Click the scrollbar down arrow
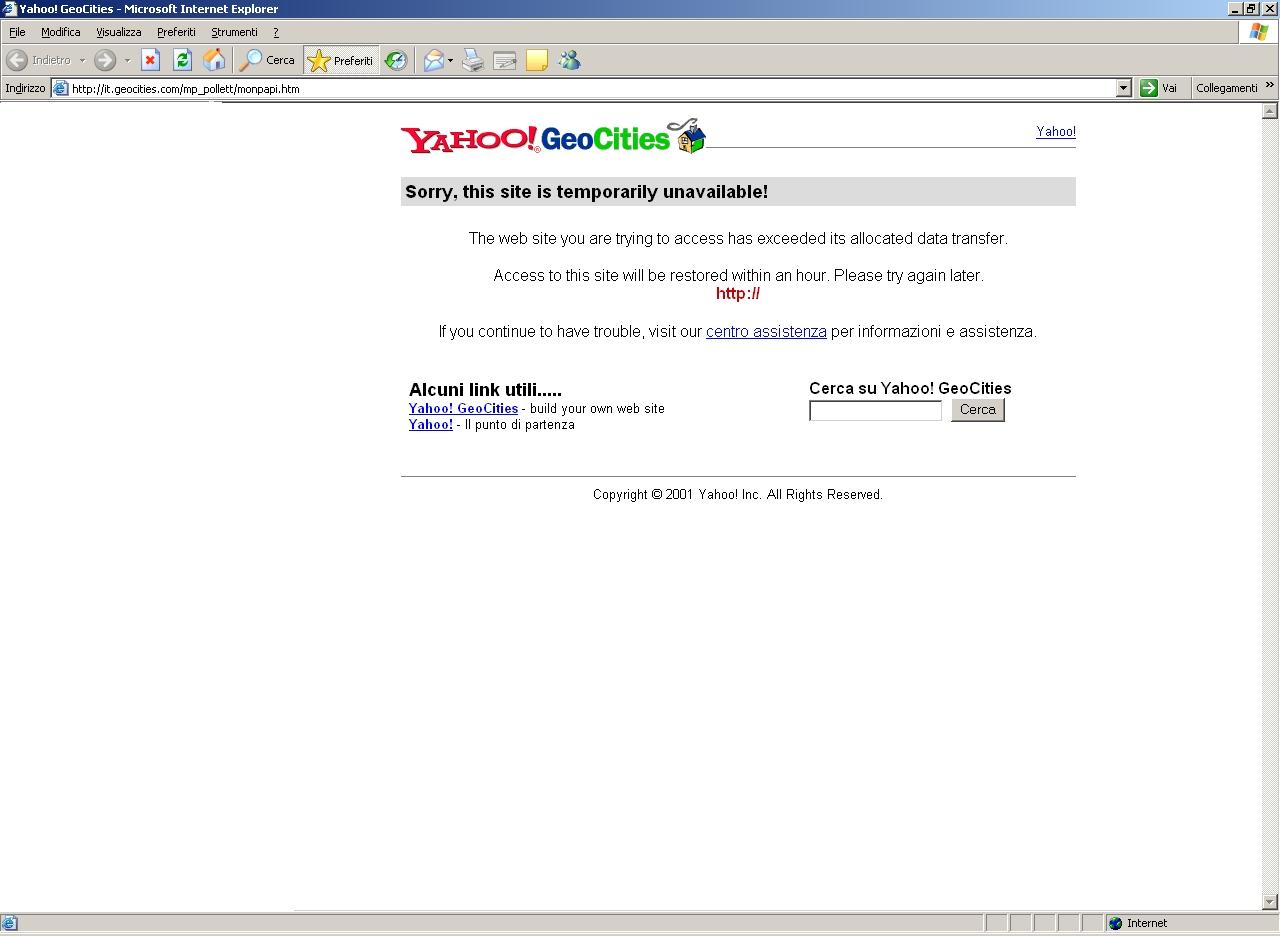1280x936 pixels. 1270,902
